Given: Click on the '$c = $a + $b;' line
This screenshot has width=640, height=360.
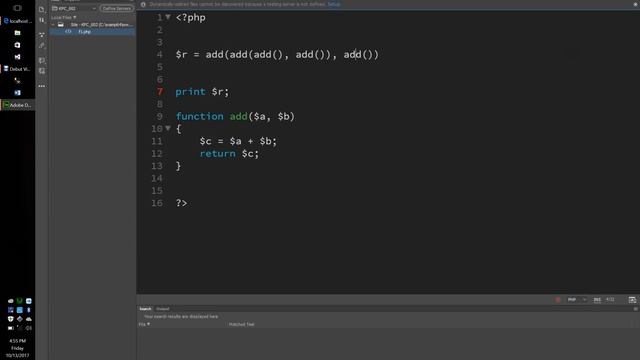Looking at the screenshot, I should pos(238,141).
